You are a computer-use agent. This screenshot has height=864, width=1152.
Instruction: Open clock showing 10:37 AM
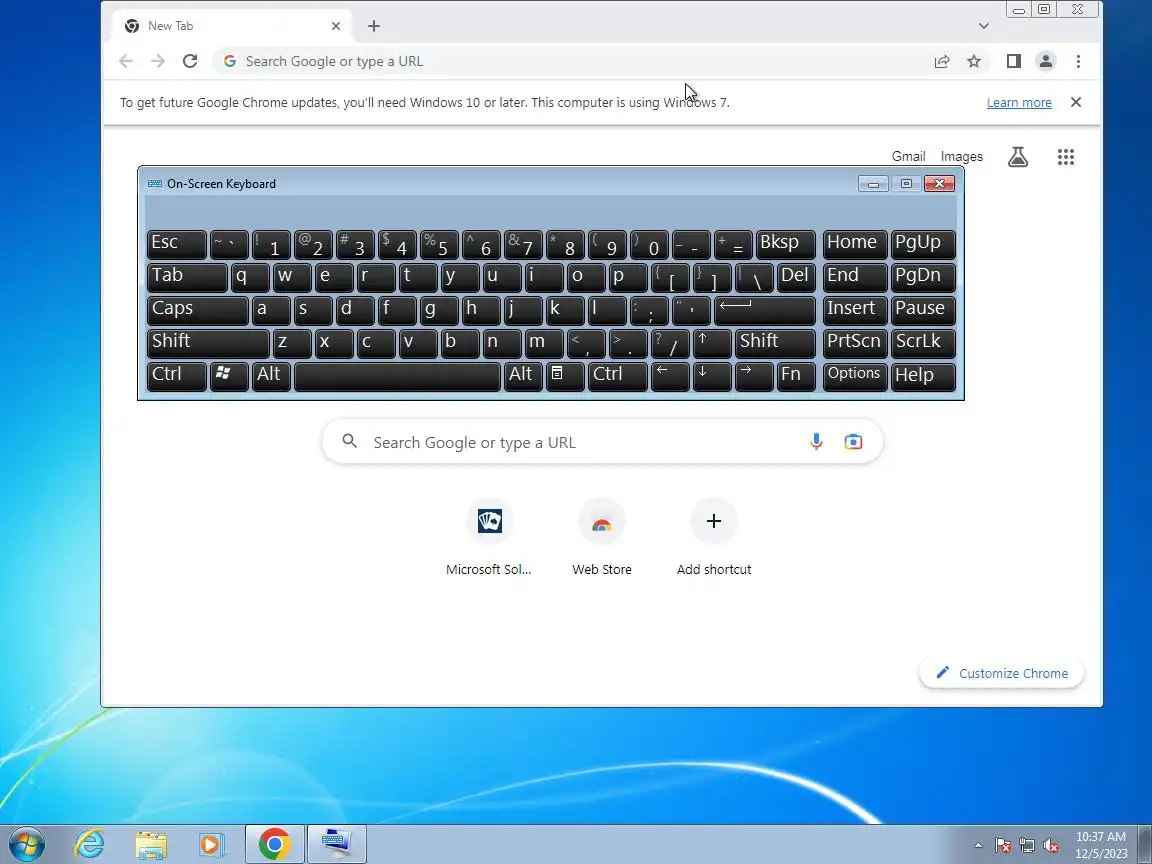tap(1101, 845)
